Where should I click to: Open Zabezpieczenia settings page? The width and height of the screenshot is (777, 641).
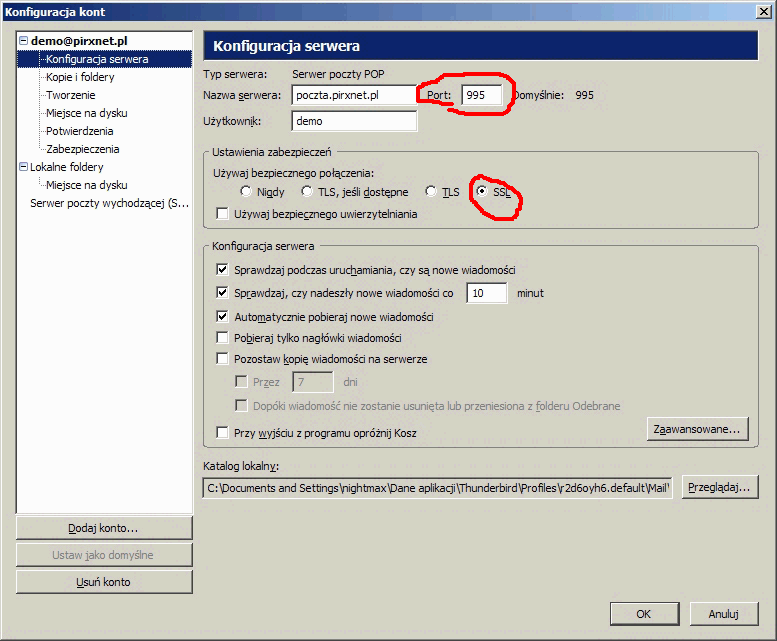click(82, 149)
